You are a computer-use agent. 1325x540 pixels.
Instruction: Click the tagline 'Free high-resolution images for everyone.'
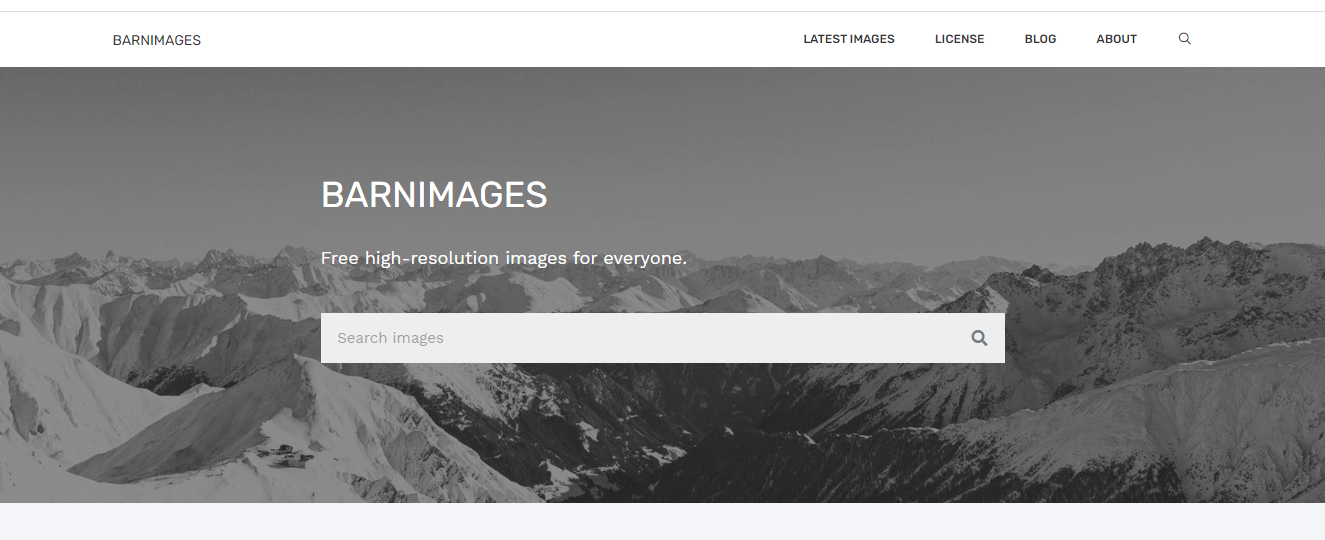coord(504,258)
